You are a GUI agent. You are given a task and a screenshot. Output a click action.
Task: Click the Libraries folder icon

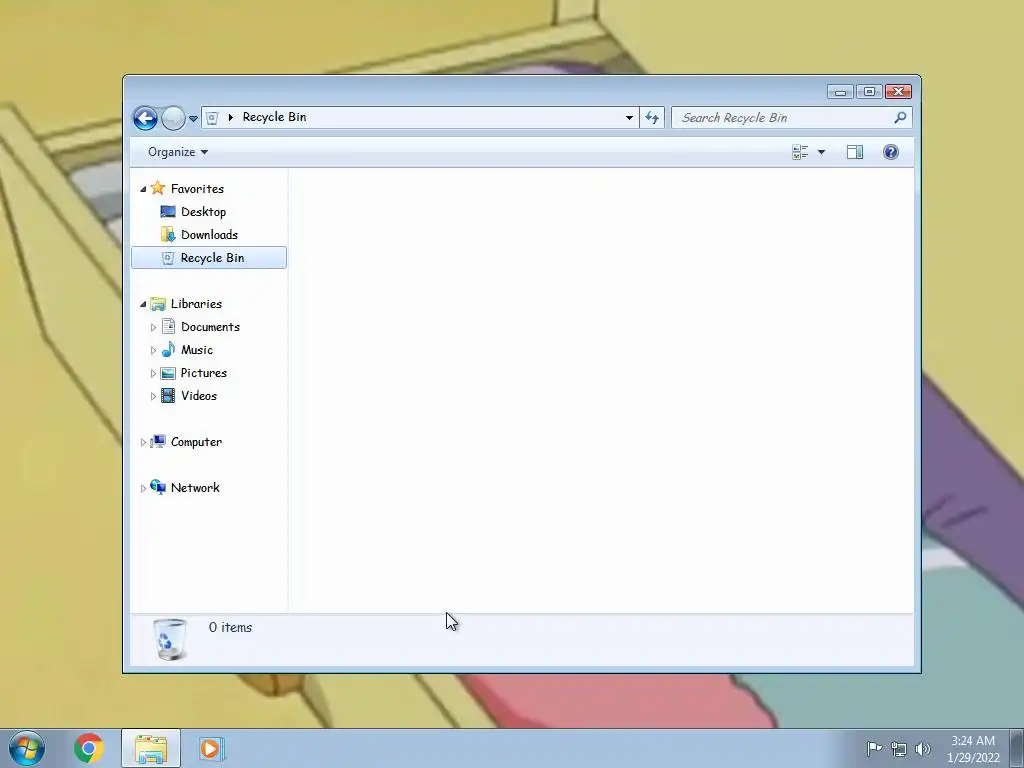tap(157, 304)
